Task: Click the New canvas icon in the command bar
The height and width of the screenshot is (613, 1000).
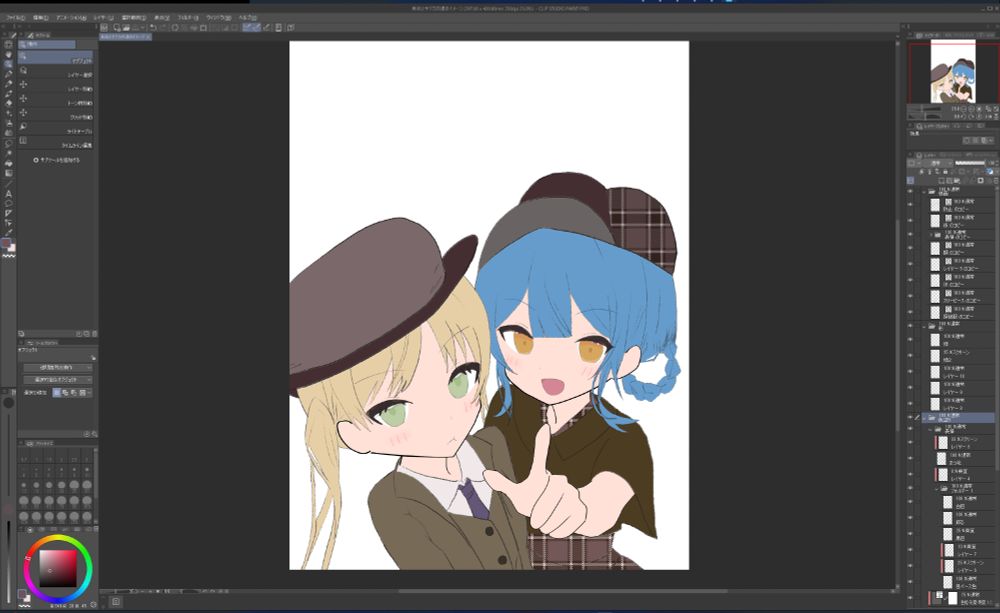Action: 117,27
